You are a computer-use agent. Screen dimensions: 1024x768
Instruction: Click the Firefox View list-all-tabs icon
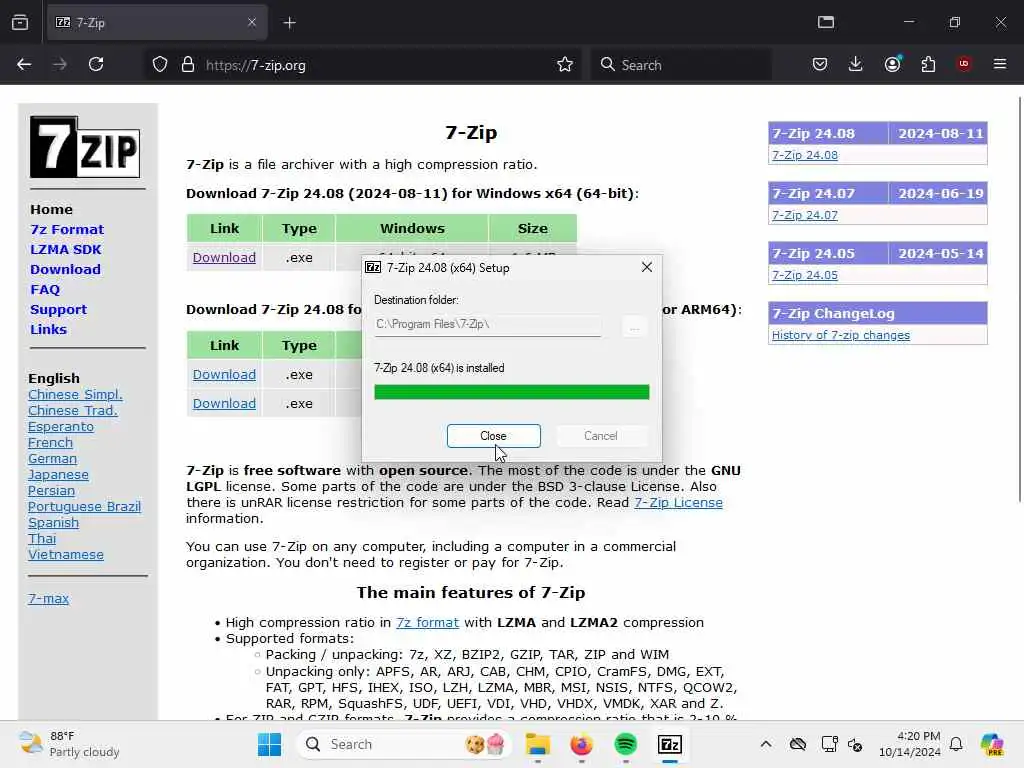[826, 23]
